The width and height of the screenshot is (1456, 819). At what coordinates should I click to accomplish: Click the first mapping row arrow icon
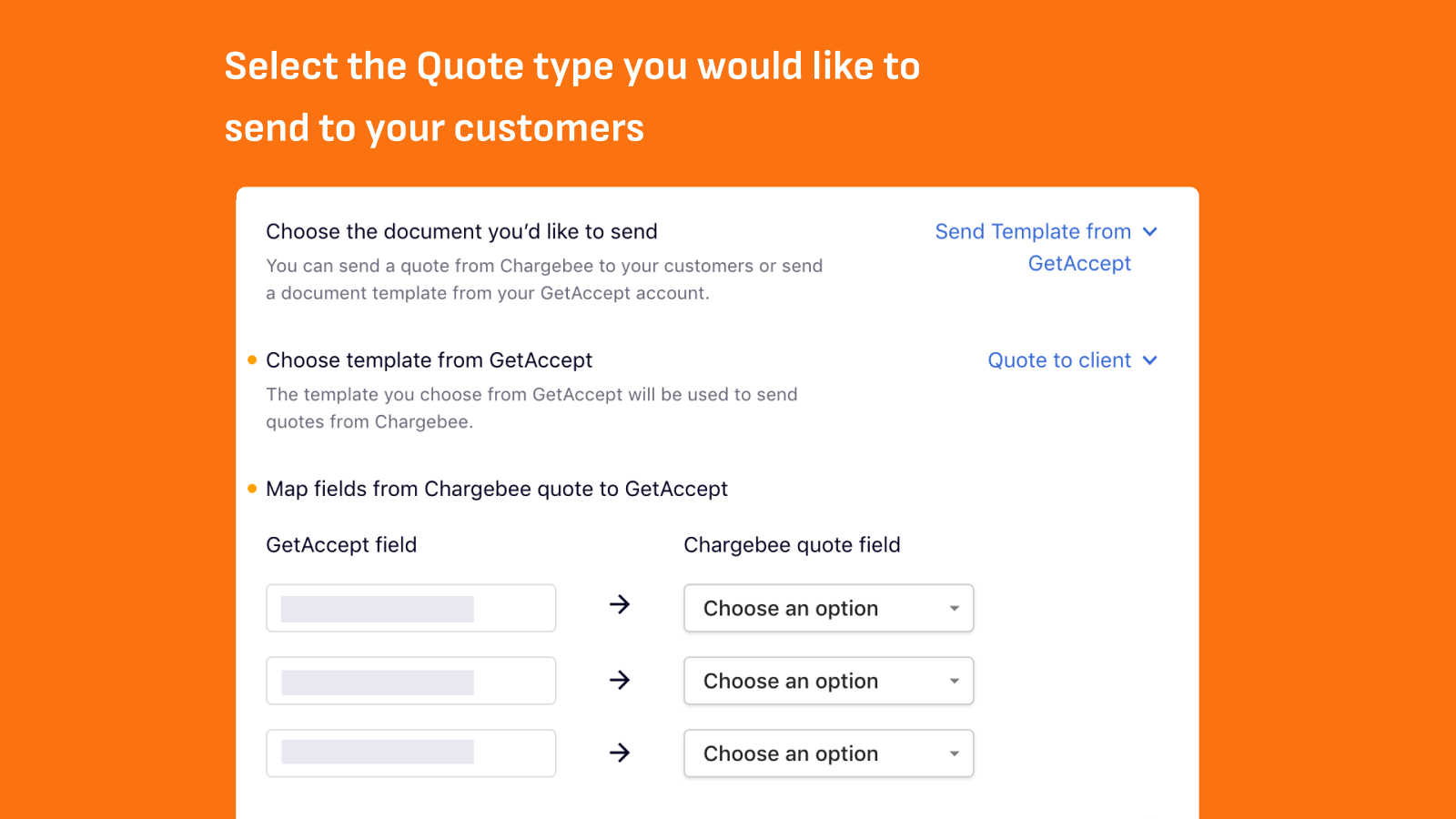(620, 605)
